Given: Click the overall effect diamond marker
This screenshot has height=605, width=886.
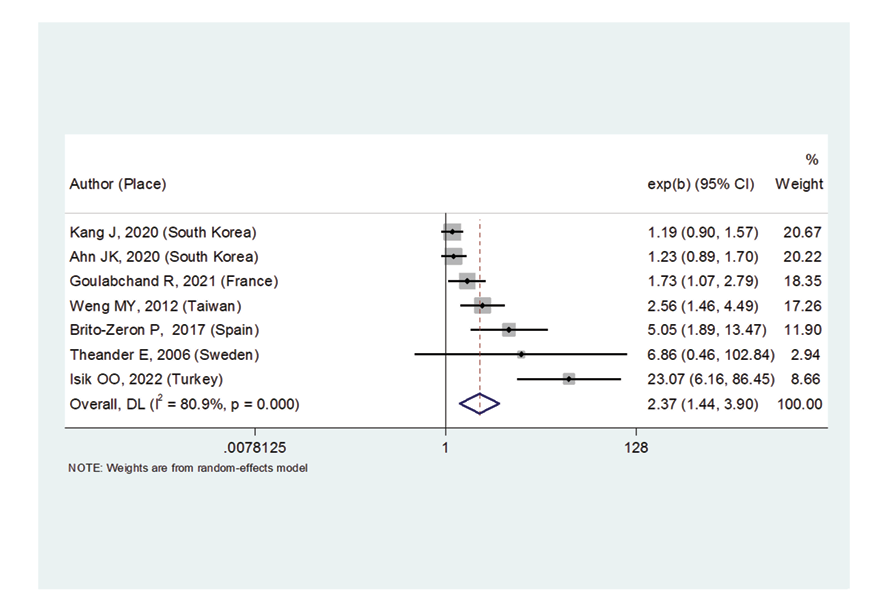Looking at the screenshot, I should (x=479, y=403).
